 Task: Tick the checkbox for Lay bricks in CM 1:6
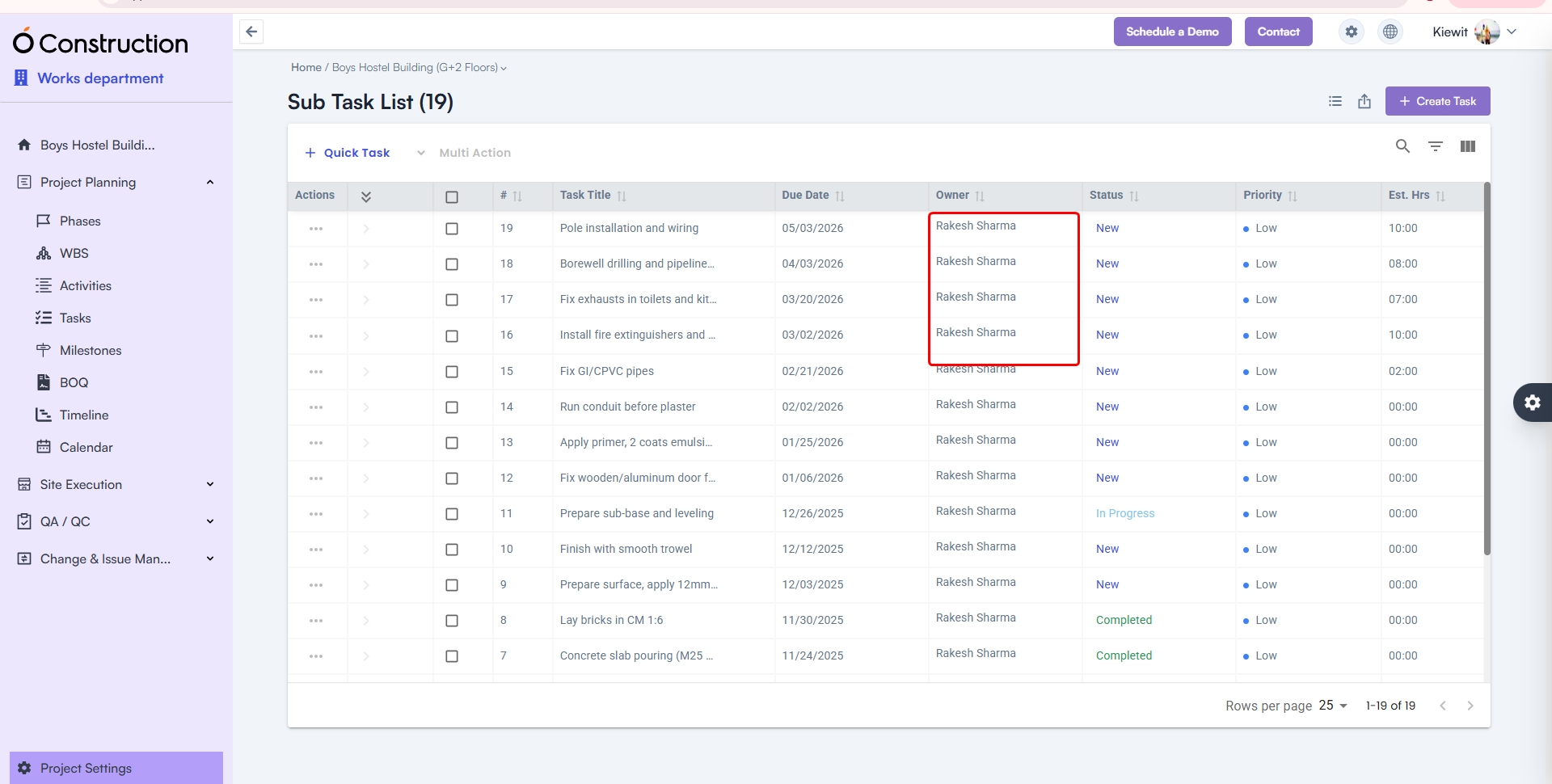coord(452,621)
